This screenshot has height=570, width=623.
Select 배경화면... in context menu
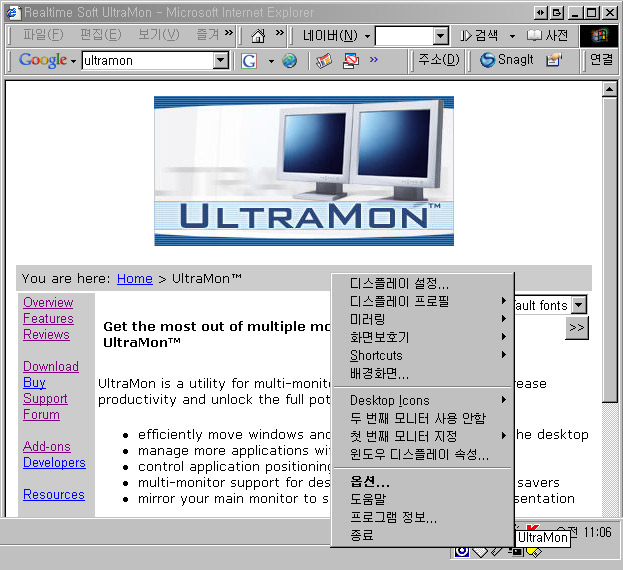pyautogui.click(x=422, y=373)
